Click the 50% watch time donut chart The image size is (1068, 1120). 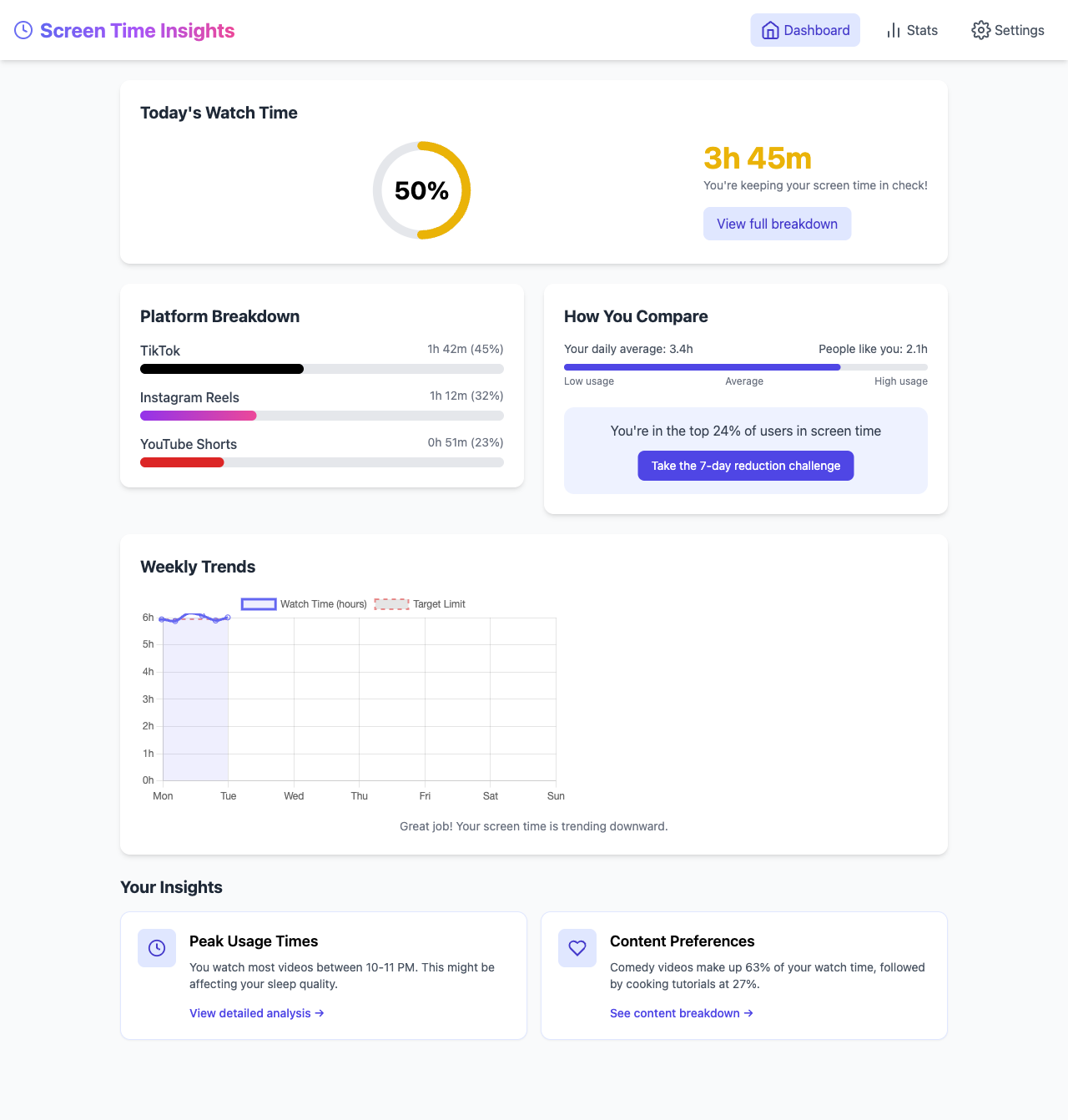click(x=421, y=190)
